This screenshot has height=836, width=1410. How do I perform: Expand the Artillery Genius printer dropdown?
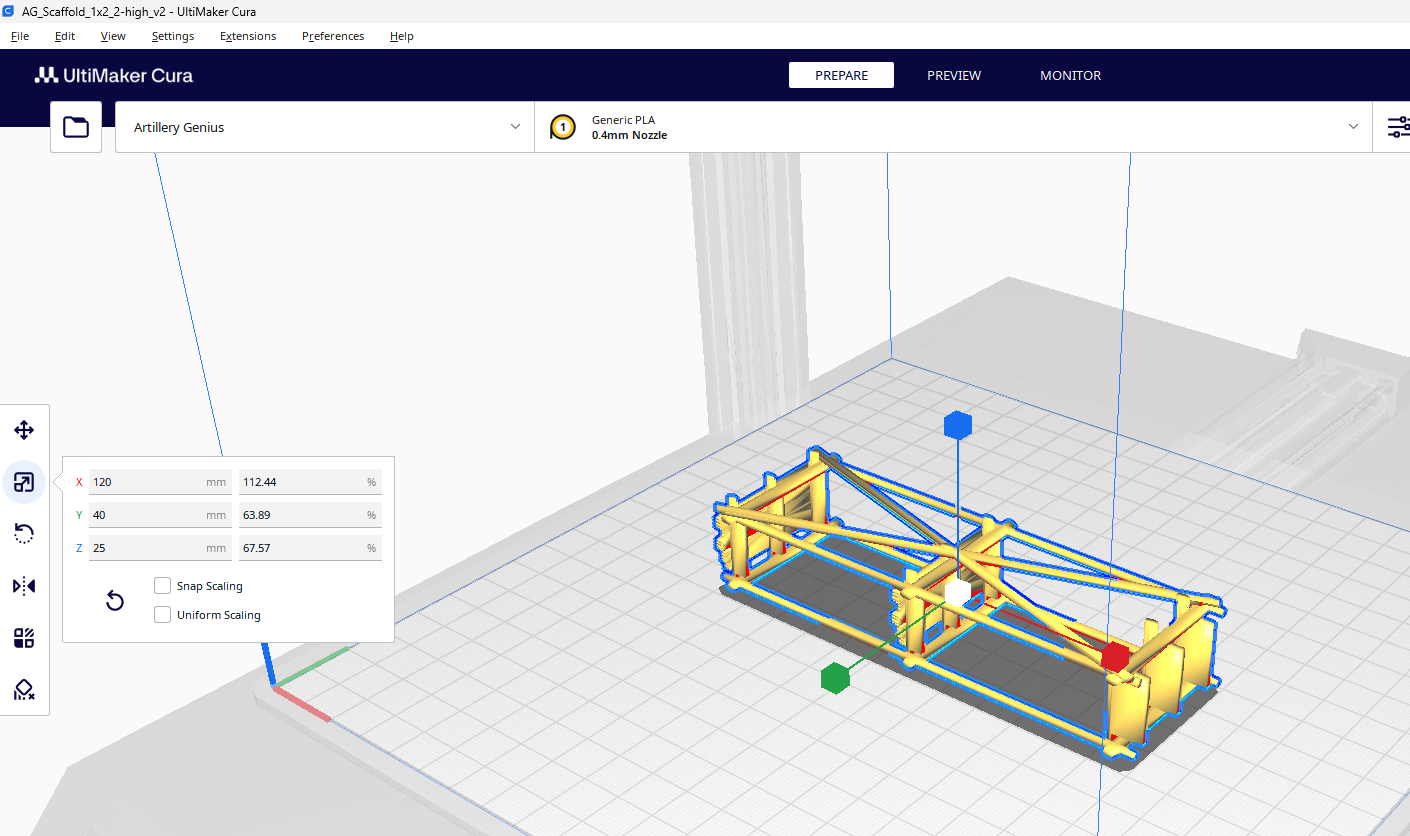[x=325, y=127]
